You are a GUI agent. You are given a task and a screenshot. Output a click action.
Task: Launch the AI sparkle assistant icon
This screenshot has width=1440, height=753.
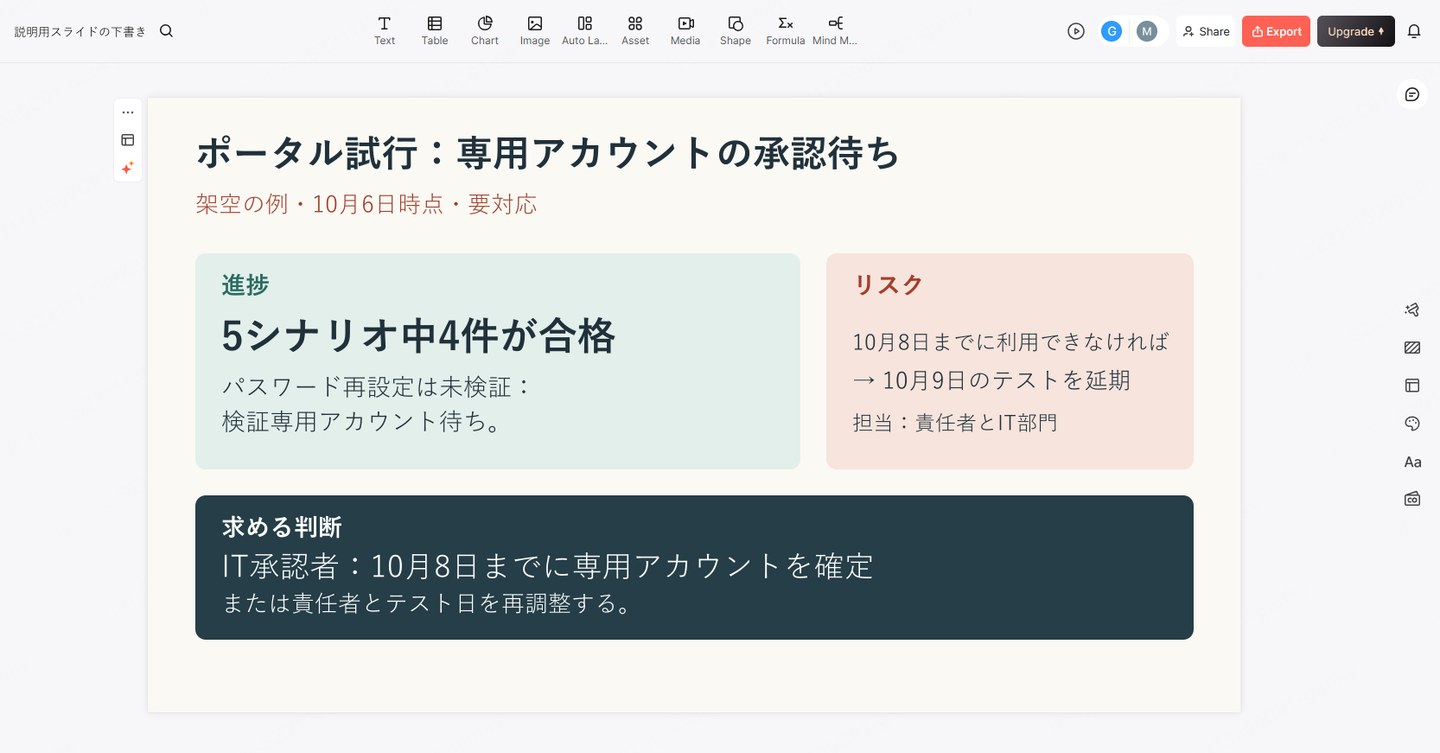[128, 168]
